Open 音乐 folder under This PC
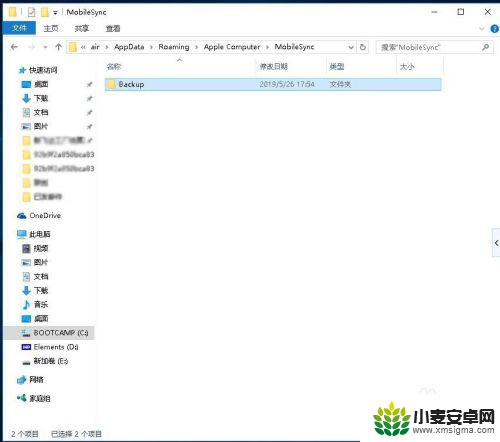 41,304
